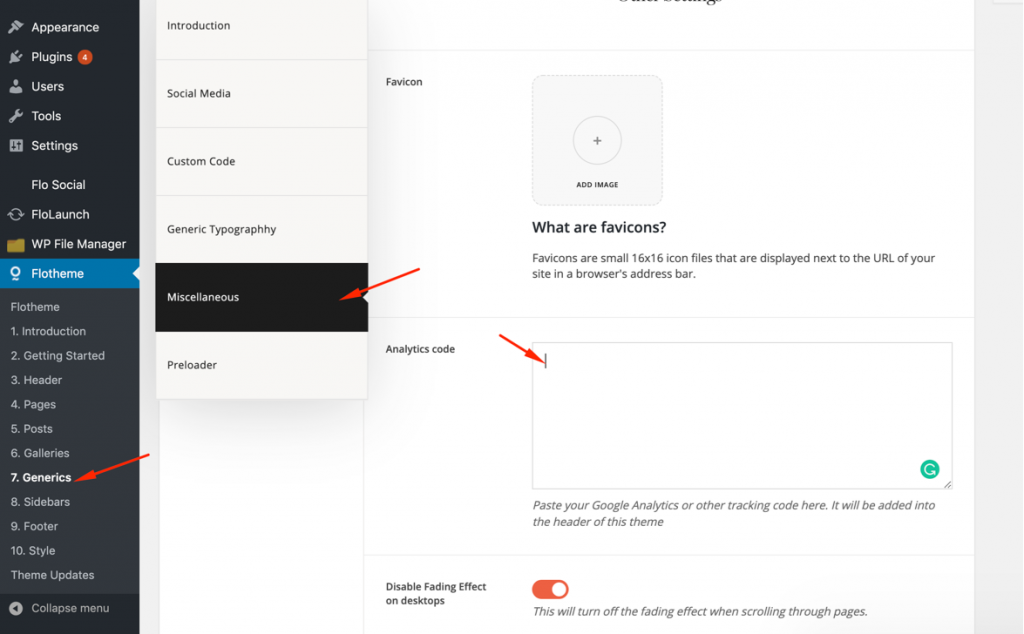Collapse the admin menu

pyautogui.click(x=60, y=608)
